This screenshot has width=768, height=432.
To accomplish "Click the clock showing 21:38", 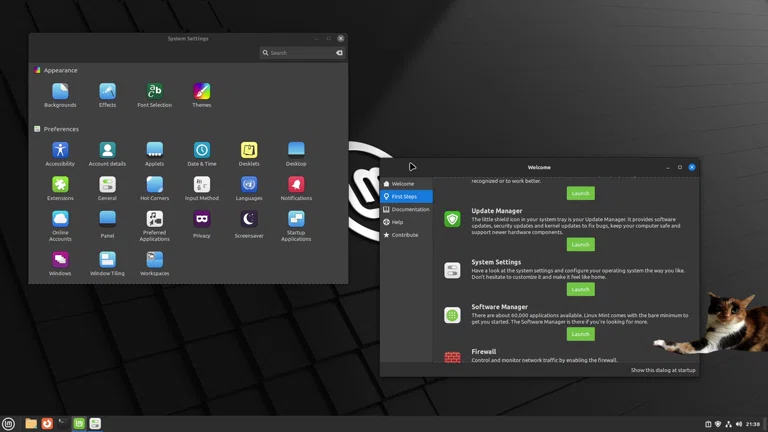I will [x=753, y=424].
